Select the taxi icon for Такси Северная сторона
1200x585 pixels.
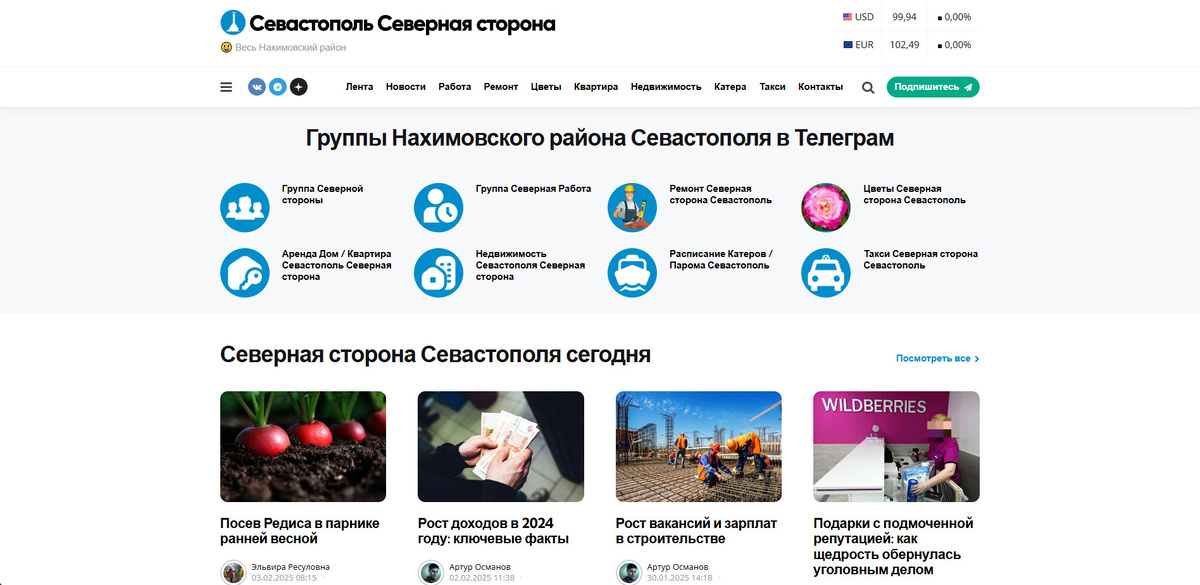pyautogui.click(x=825, y=271)
